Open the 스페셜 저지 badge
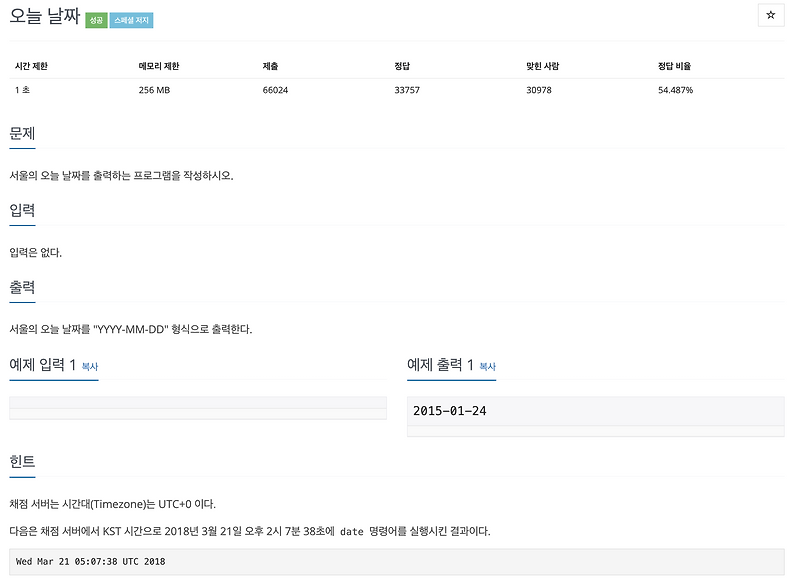The width and height of the screenshot is (800, 585). (x=130, y=17)
